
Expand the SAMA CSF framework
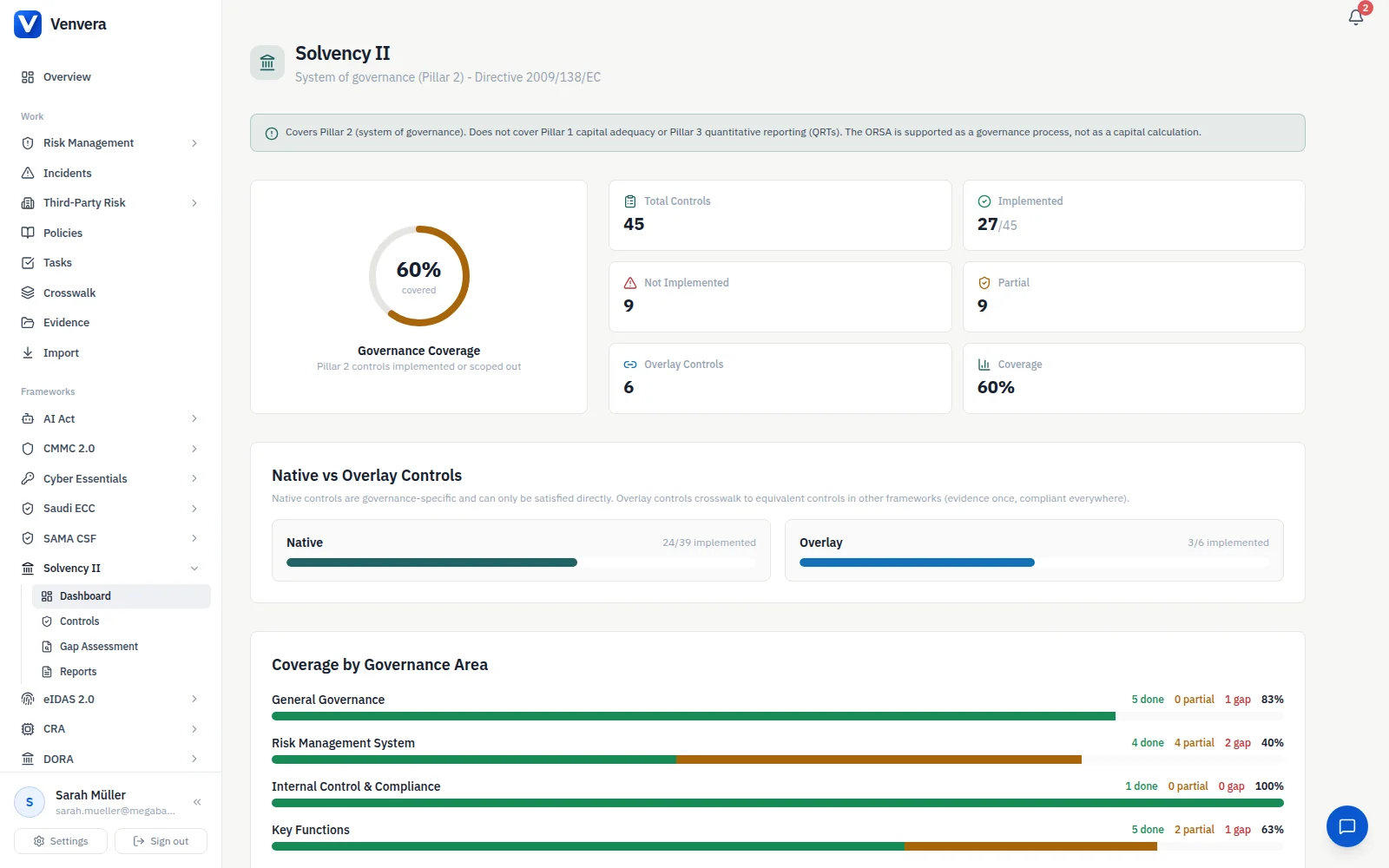(x=194, y=538)
